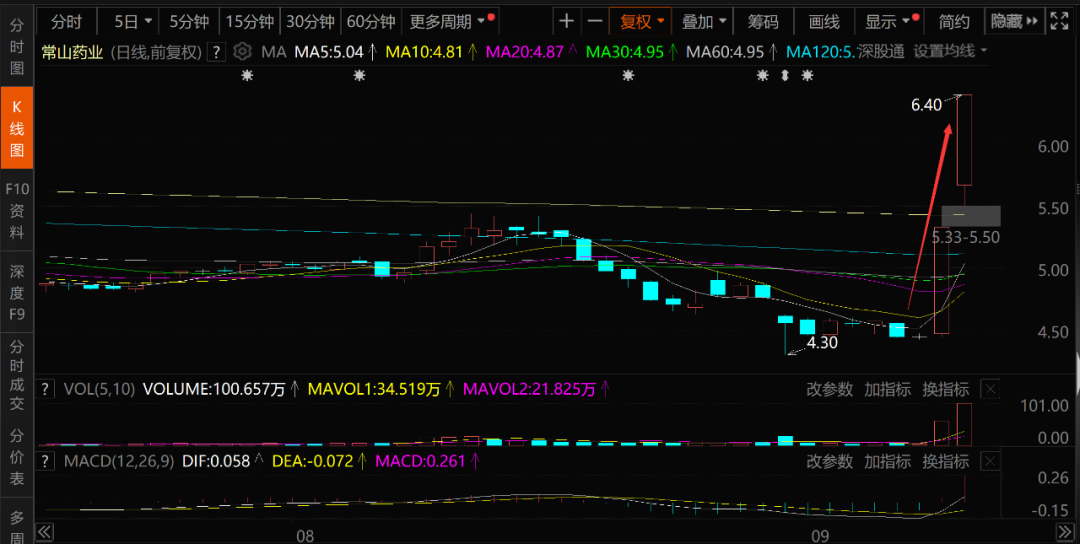Click the MA20:4.87 indicator value

pos(525,52)
